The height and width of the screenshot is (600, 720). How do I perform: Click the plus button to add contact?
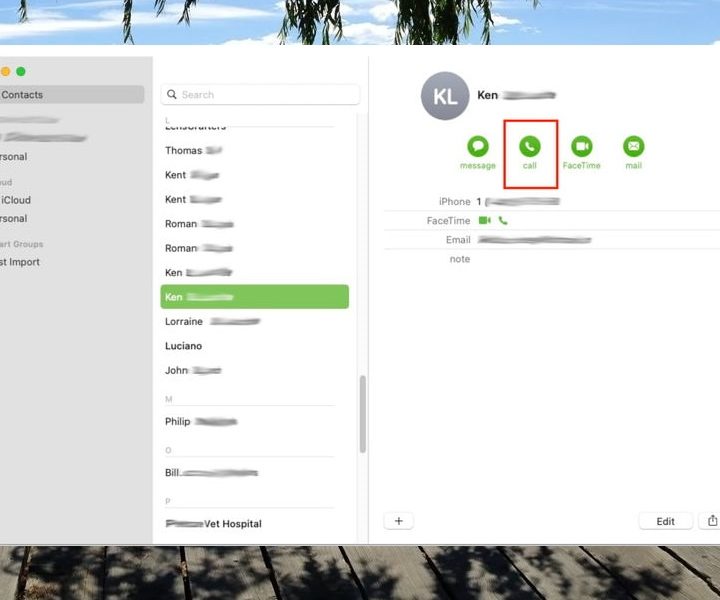click(x=398, y=521)
